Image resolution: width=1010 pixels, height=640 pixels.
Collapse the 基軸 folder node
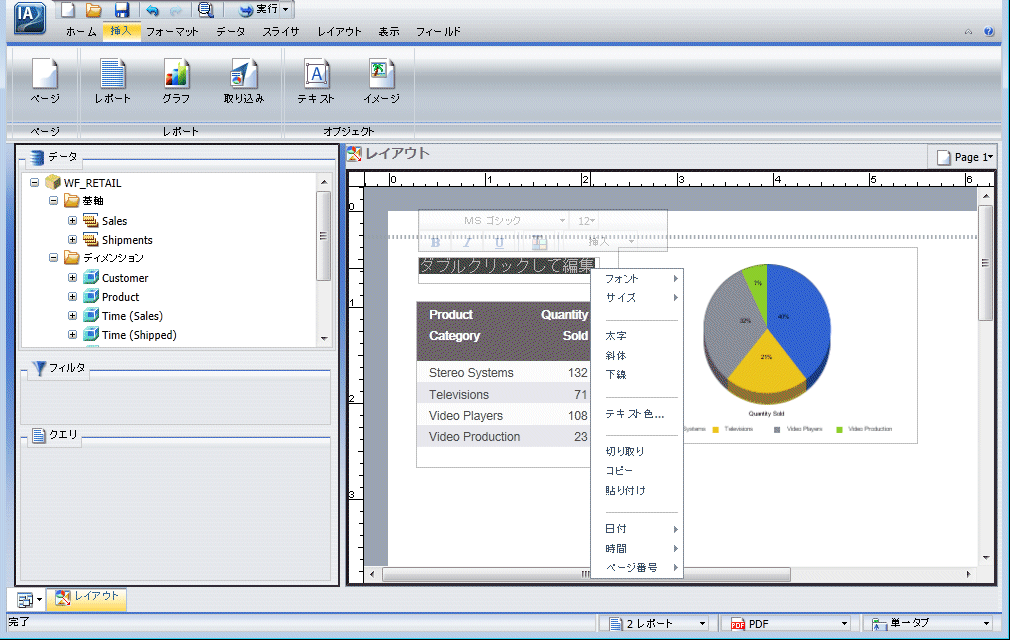tap(53, 201)
